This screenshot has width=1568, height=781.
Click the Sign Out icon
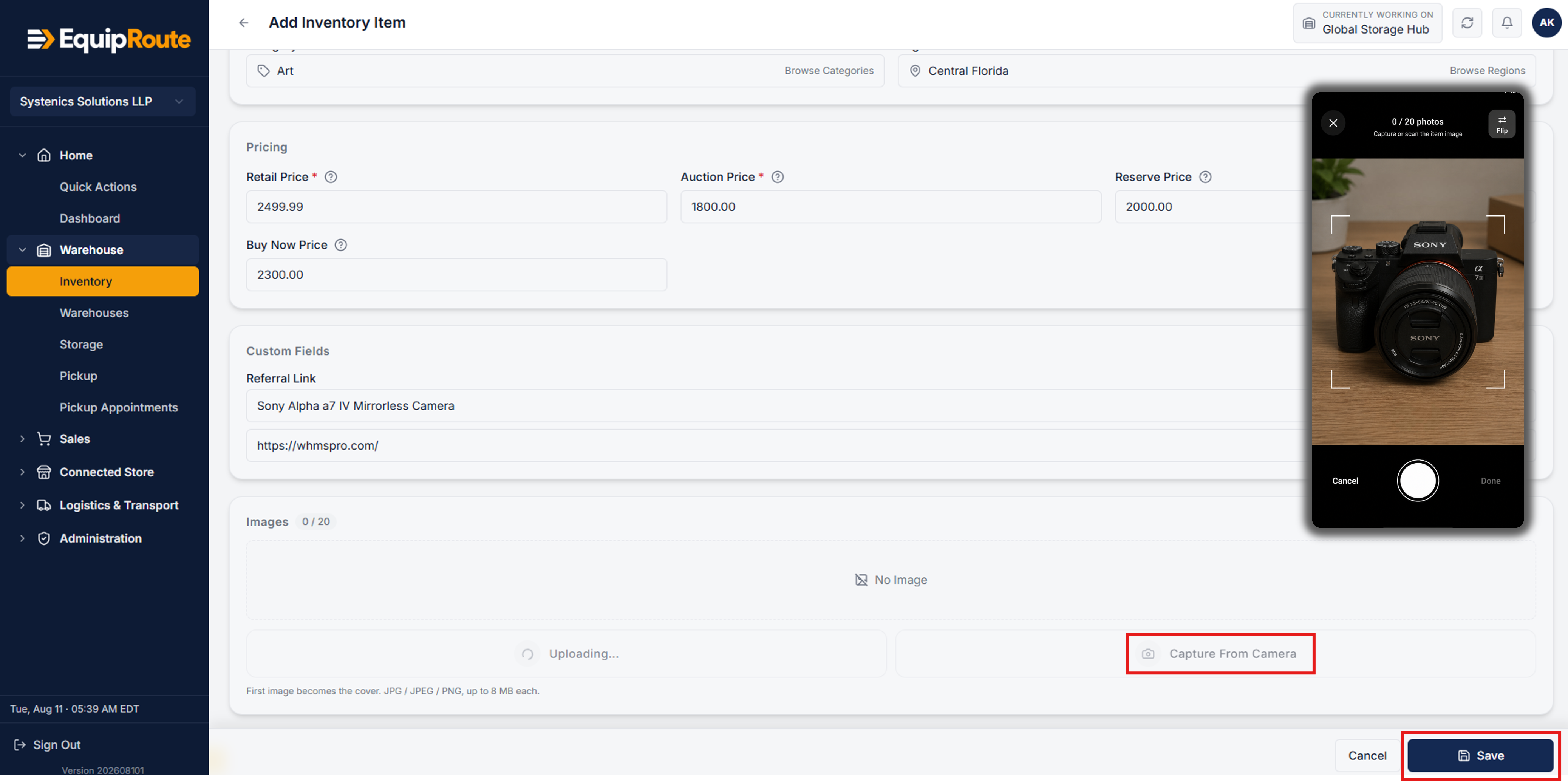[20, 744]
